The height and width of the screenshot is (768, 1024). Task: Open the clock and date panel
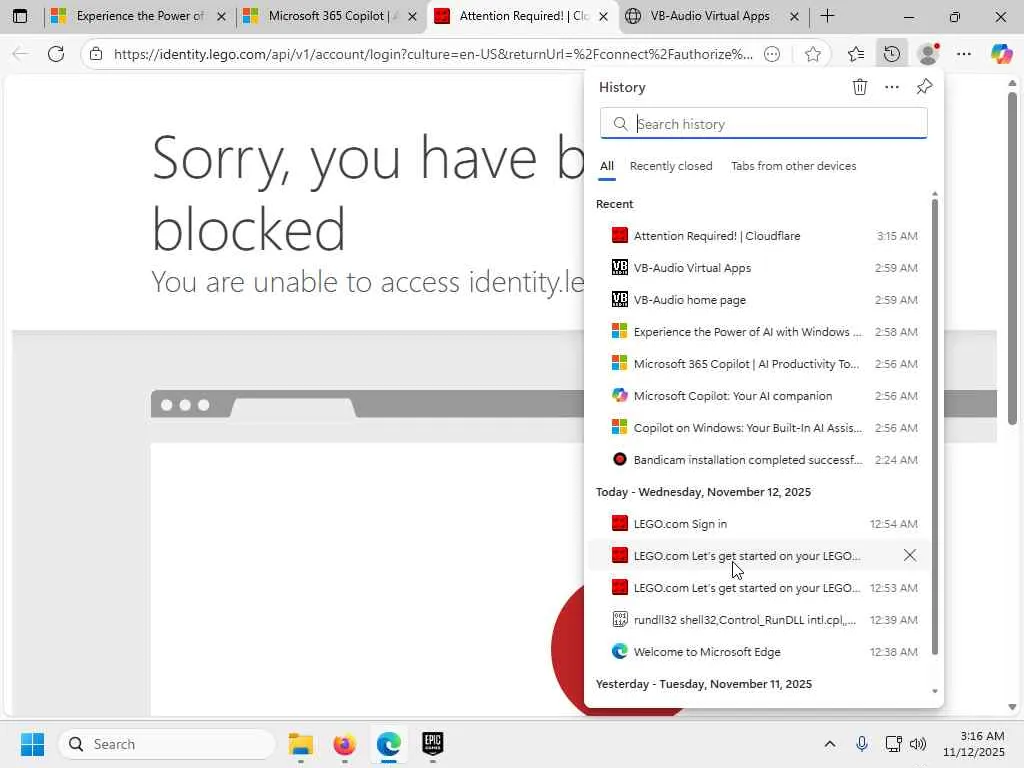974,744
